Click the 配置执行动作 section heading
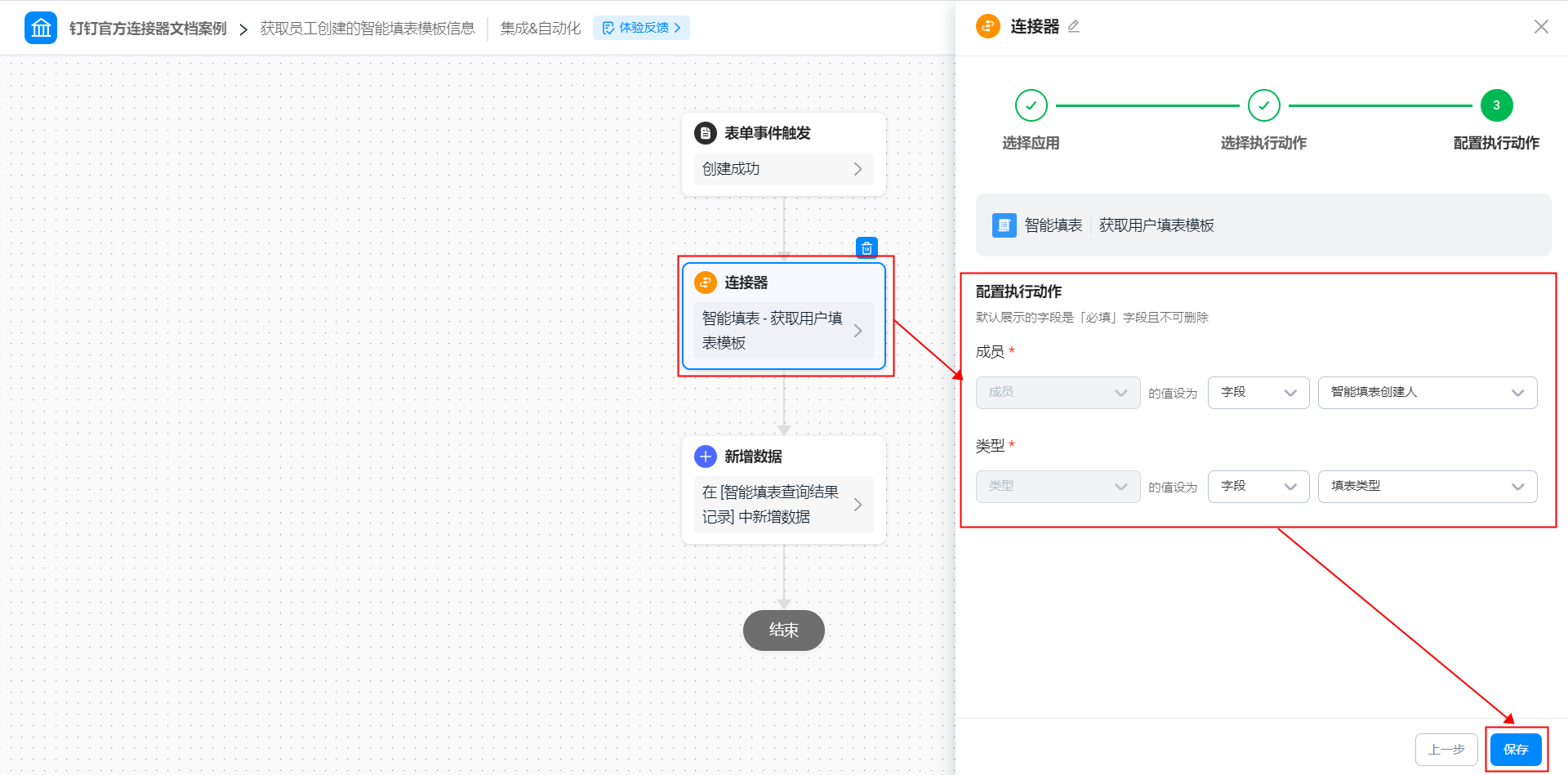The image size is (1568, 775). 1018,292
